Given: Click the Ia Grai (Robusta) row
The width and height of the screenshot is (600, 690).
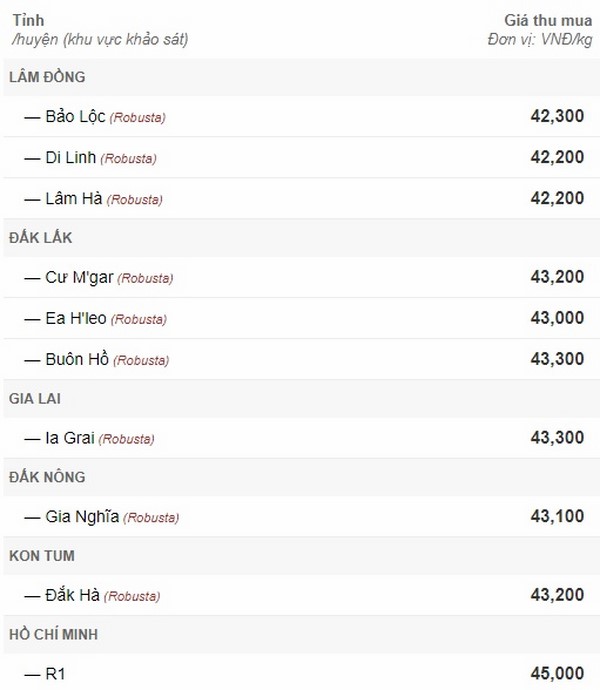Looking at the screenshot, I should (x=301, y=438).
